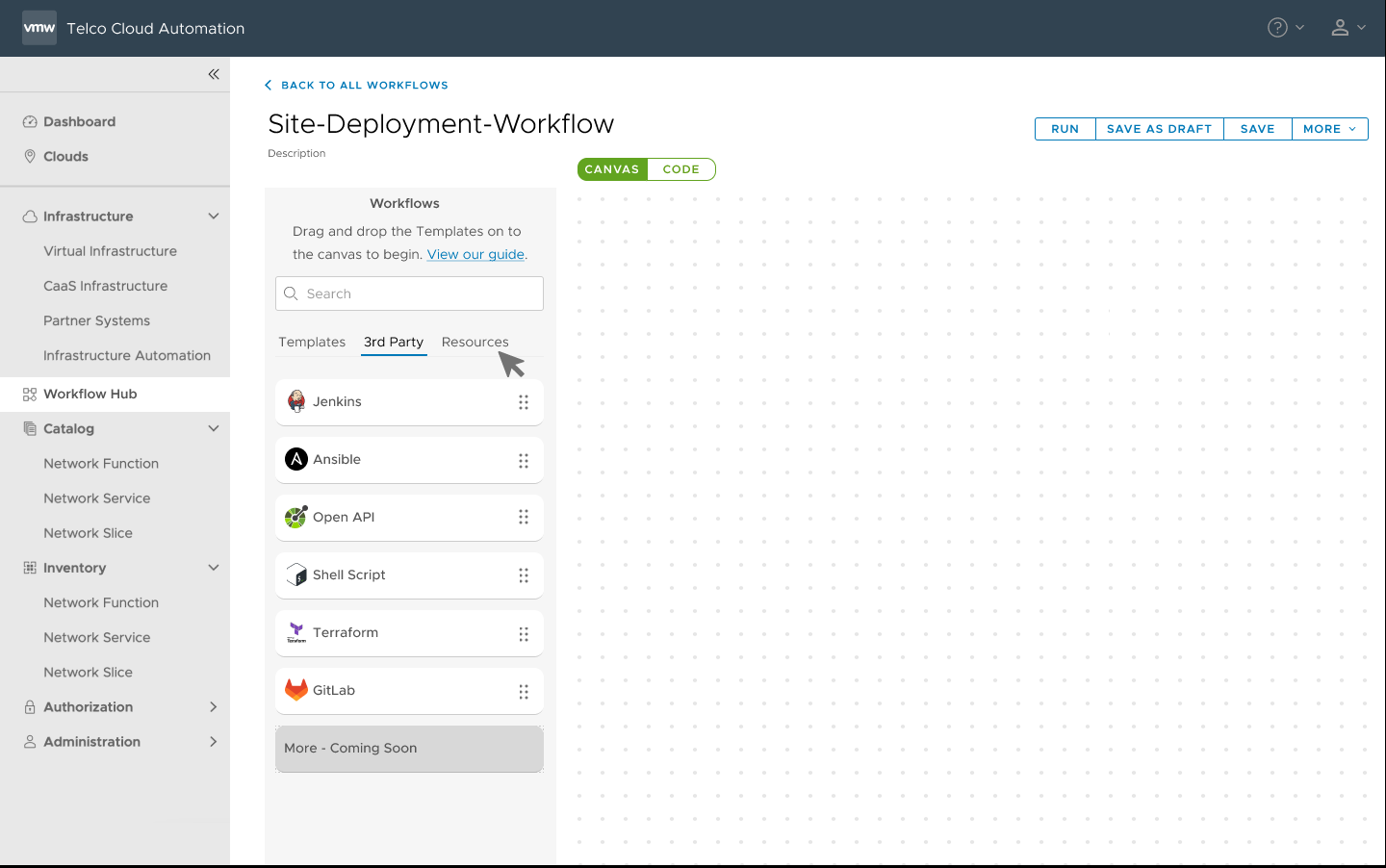Open the More dropdown button
The height and width of the screenshot is (868, 1386).
click(1330, 129)
